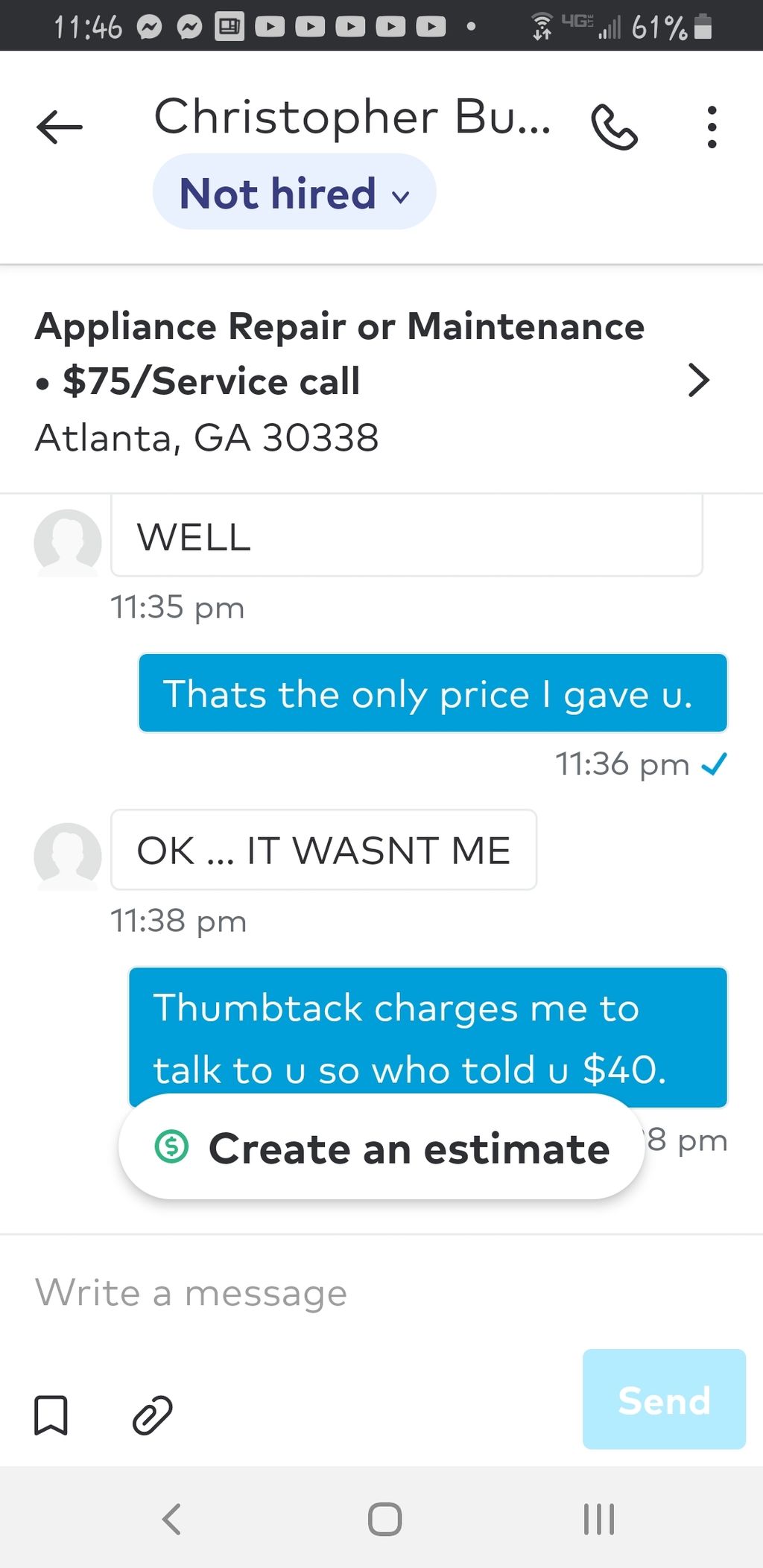The height and width of the screenshot is (1568, 763).
Task: Tap the Atlanta, GA 30338 location text
Action: tap(207, 438)
